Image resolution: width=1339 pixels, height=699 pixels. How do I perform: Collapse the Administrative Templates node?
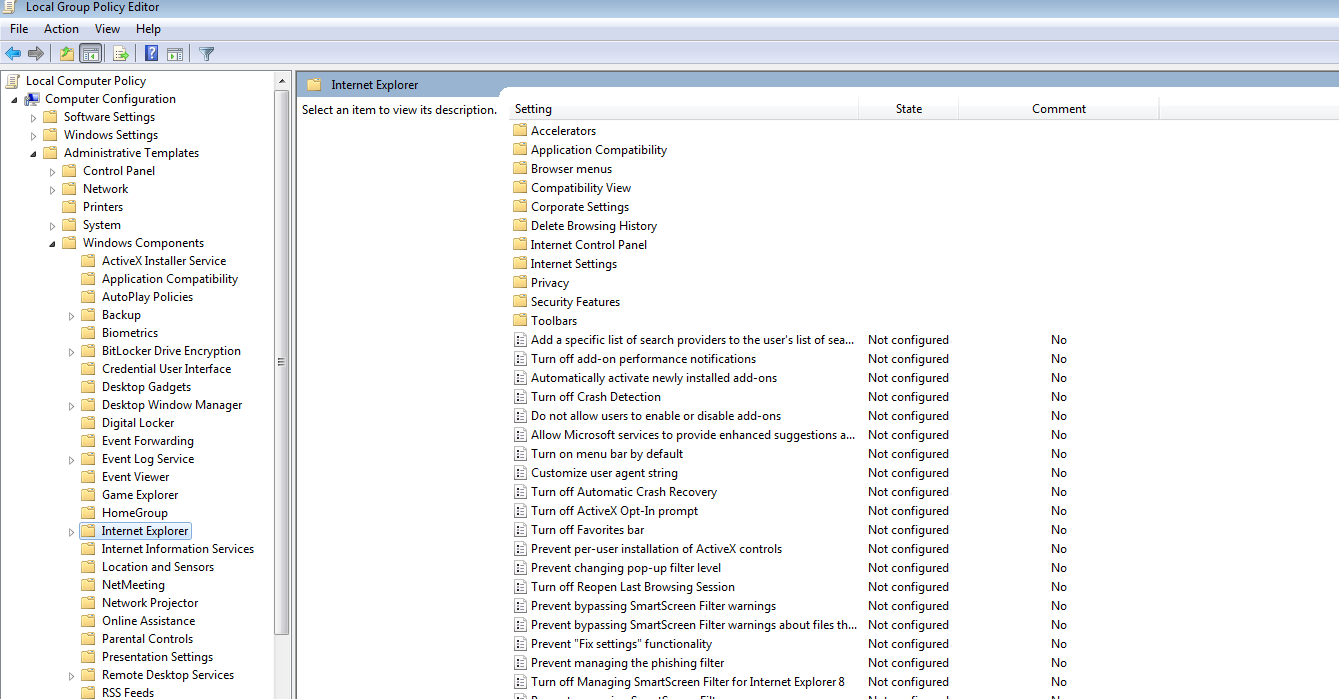click(x=33, y=154)
